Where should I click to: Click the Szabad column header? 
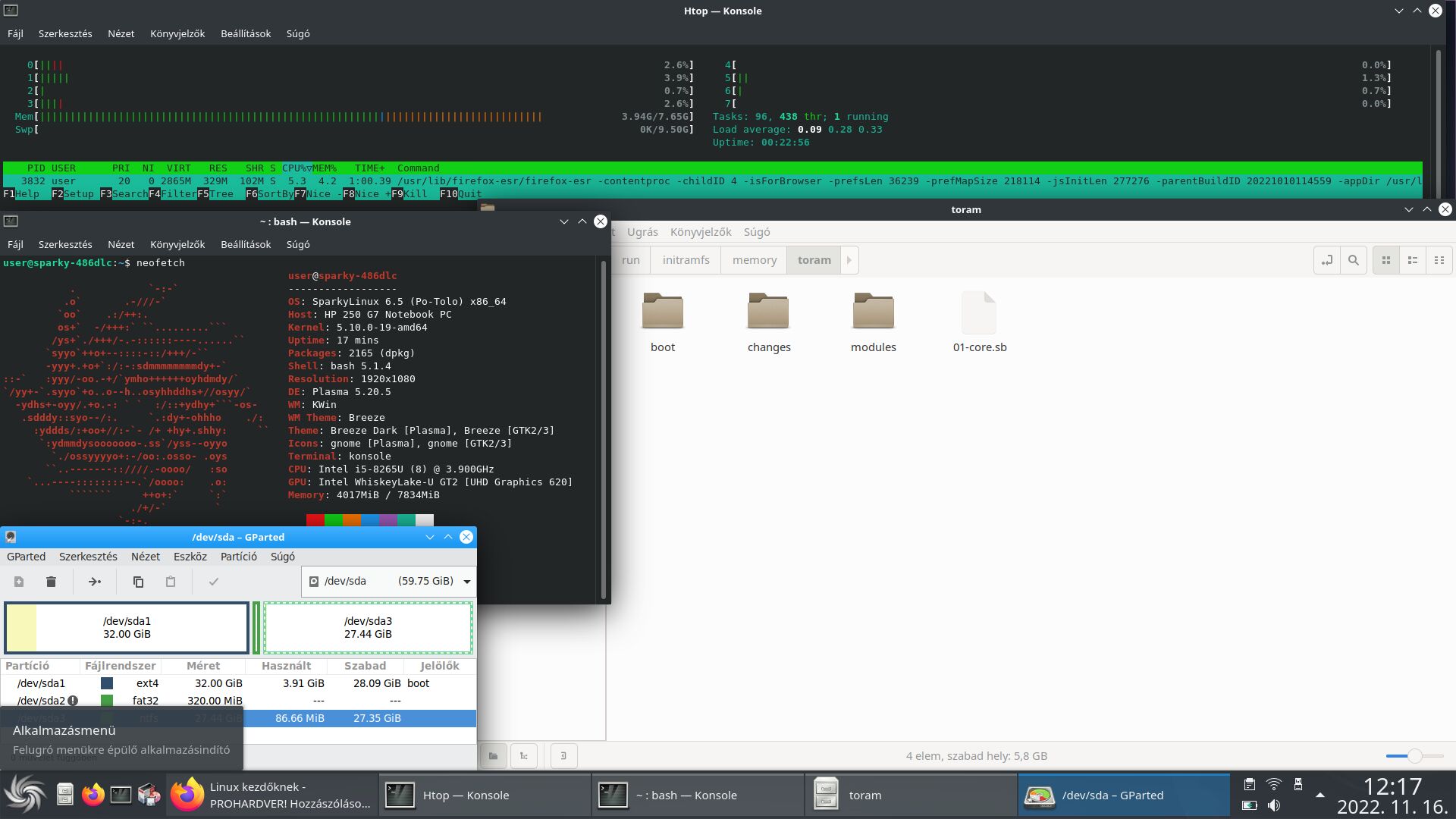[365, 666]
